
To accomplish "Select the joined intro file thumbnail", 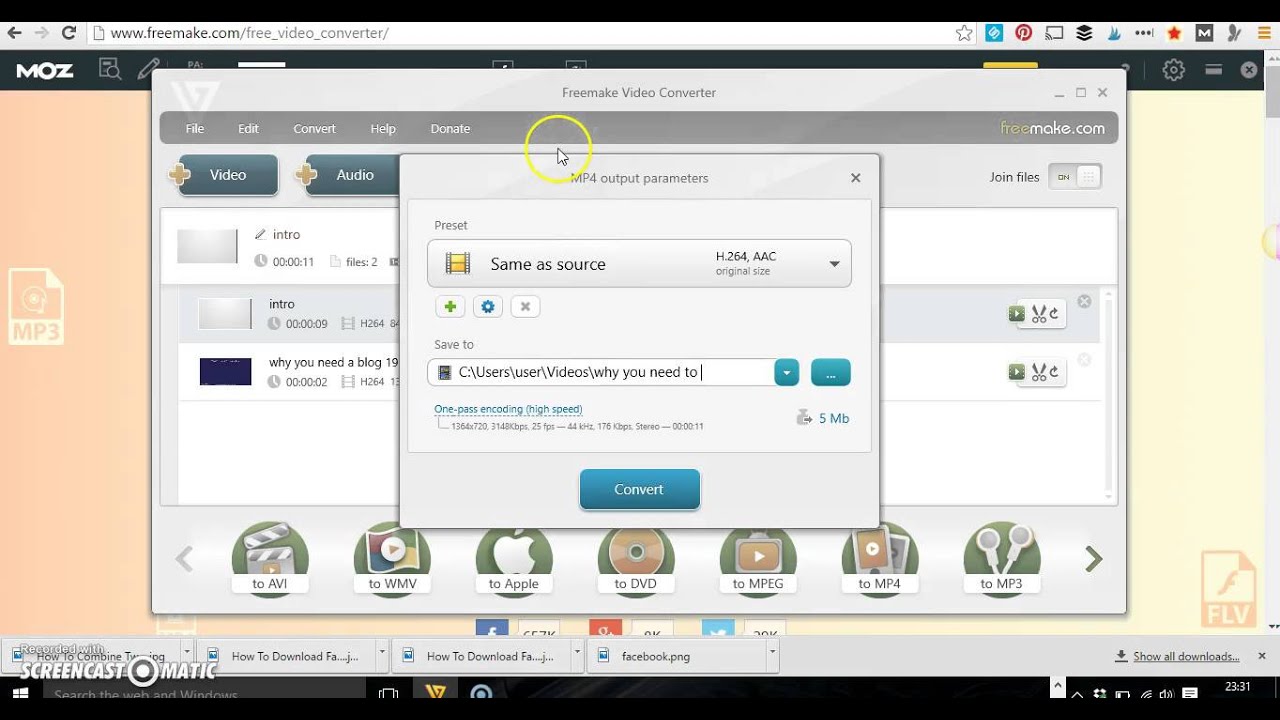I will (207, 246).
